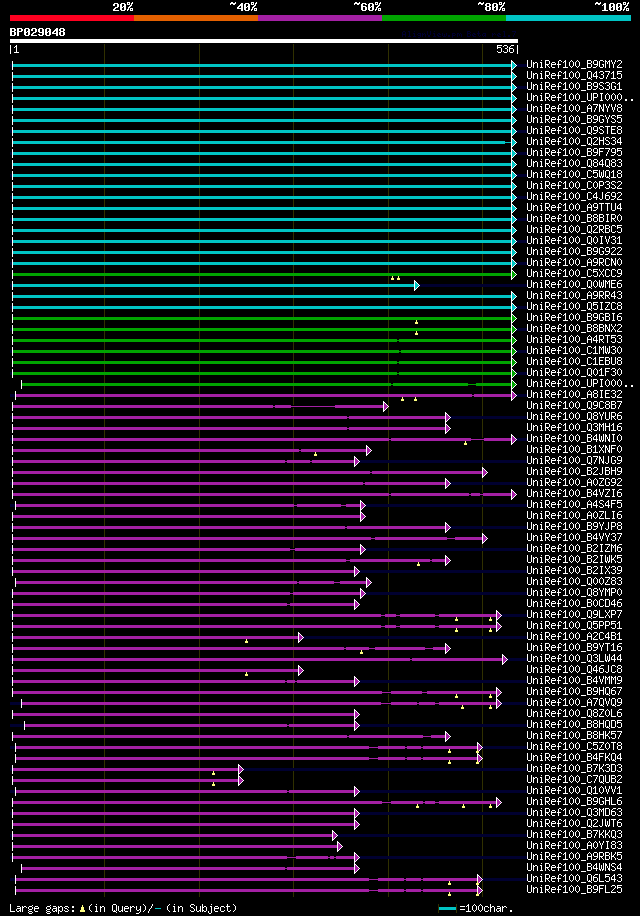640x916 pixels.
Task: Select the UniRef100_C5WQ18 label
Action: (574, 175)
